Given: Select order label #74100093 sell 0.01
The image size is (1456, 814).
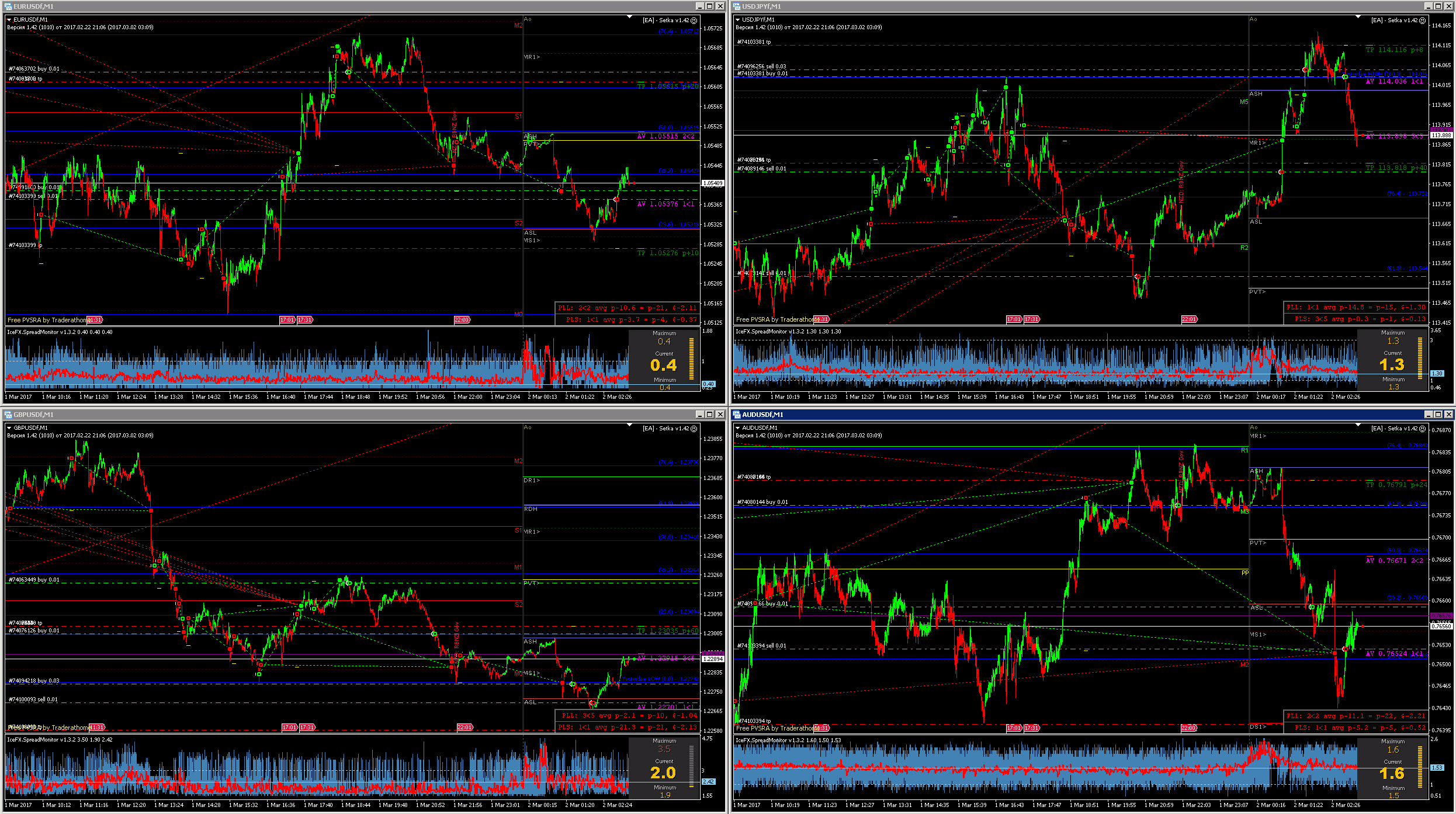Looking at the screenshot, I should tap(33, 700).
